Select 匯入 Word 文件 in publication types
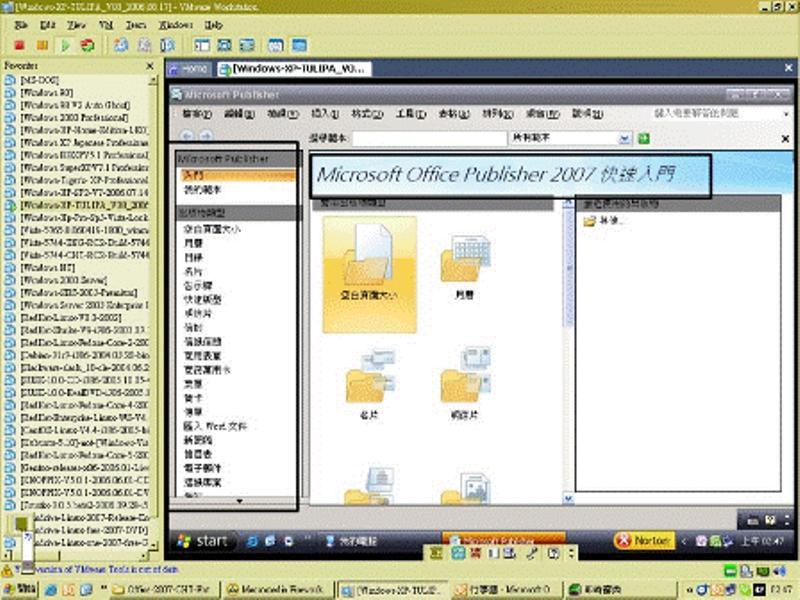The width and height of the screenshot is (800, 600). tap(215, 426)
